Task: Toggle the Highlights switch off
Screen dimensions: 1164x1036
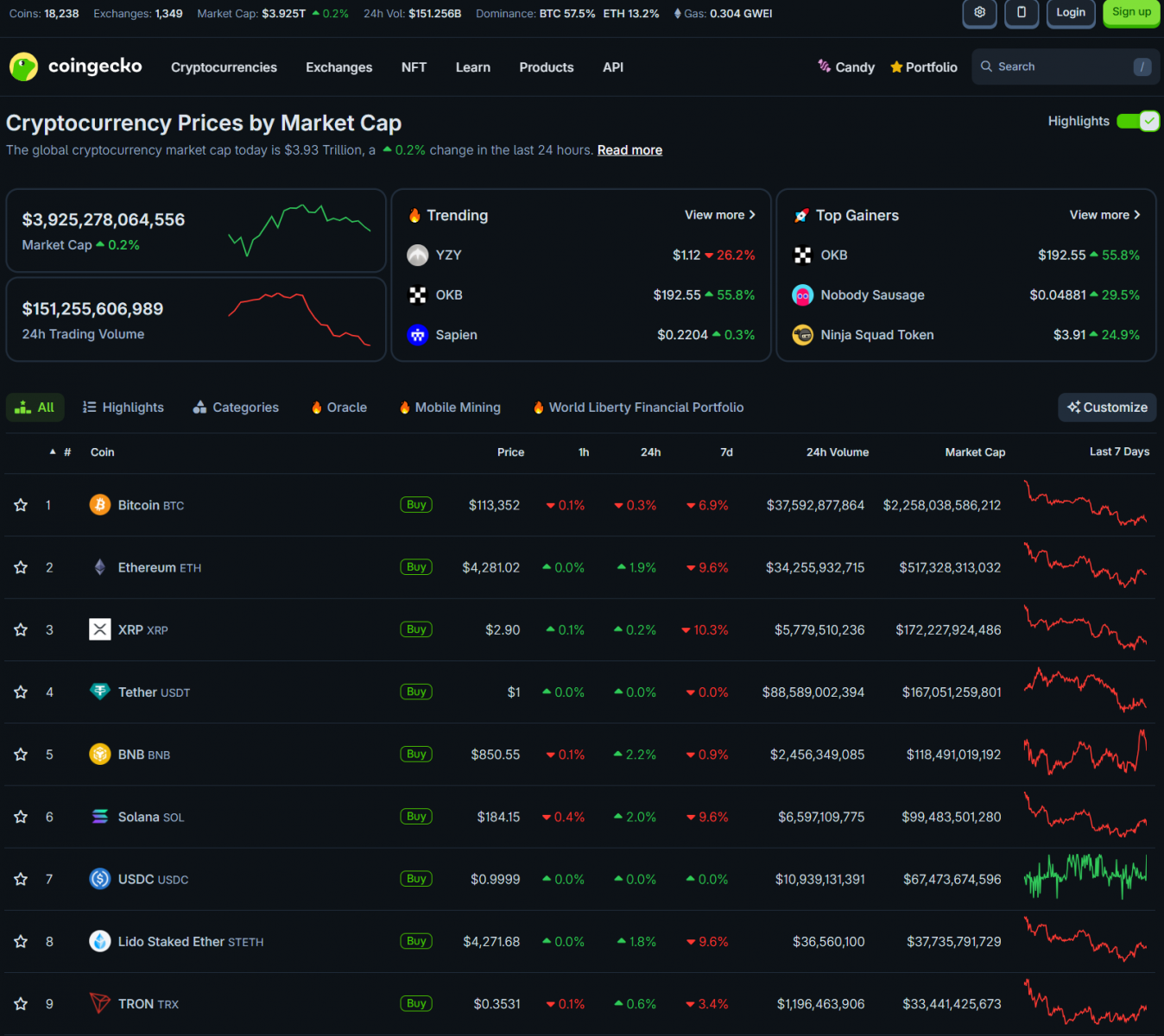Action: [1137, 122]
